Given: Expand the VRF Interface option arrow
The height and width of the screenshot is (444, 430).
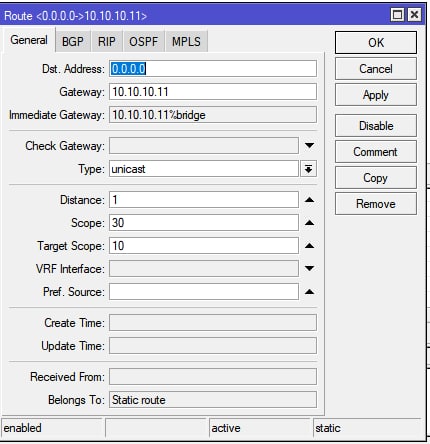Looking at the screenshot, I should pos(309,268).
